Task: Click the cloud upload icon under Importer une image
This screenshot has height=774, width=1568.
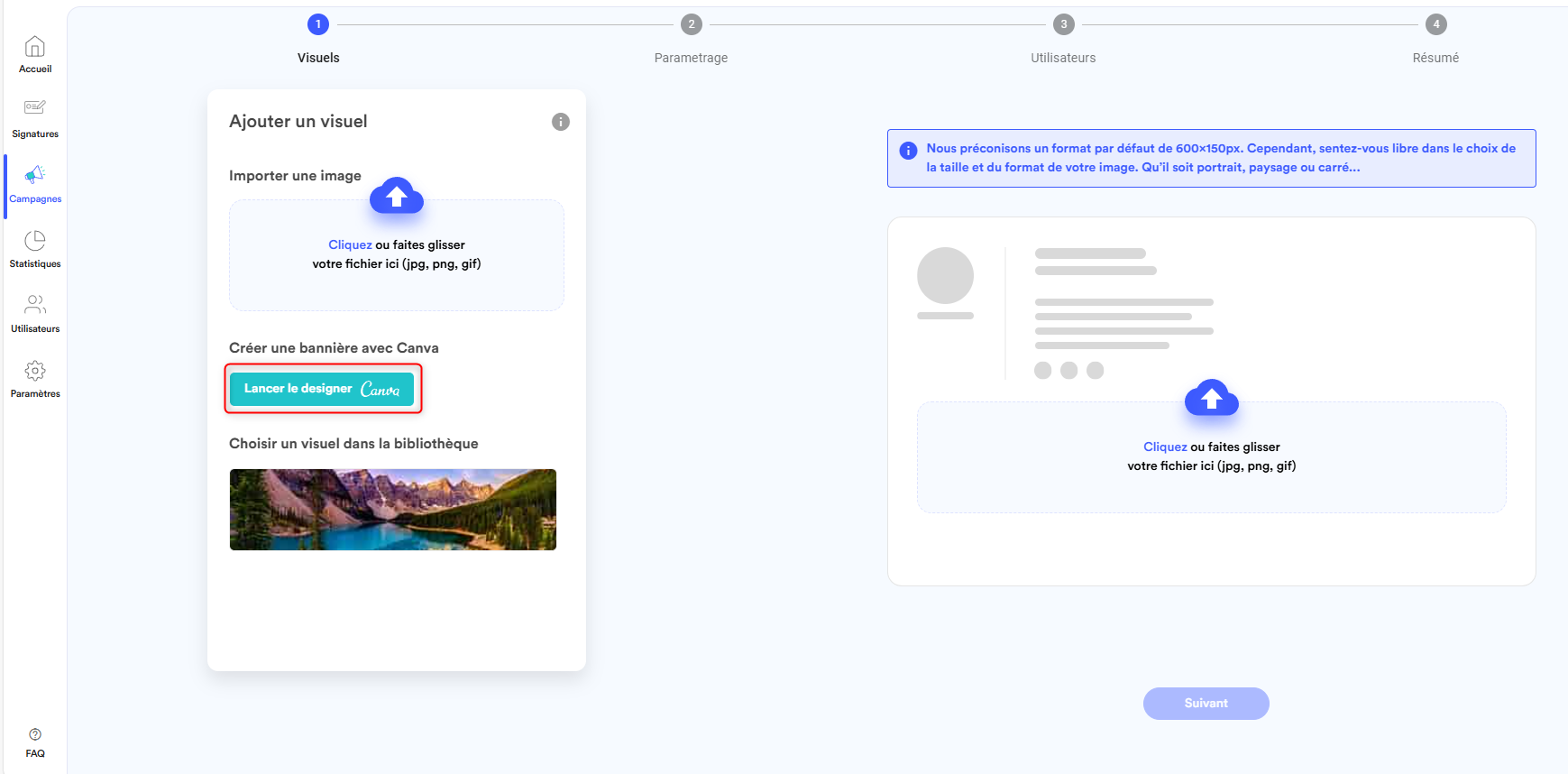Action: pos(397,196)
